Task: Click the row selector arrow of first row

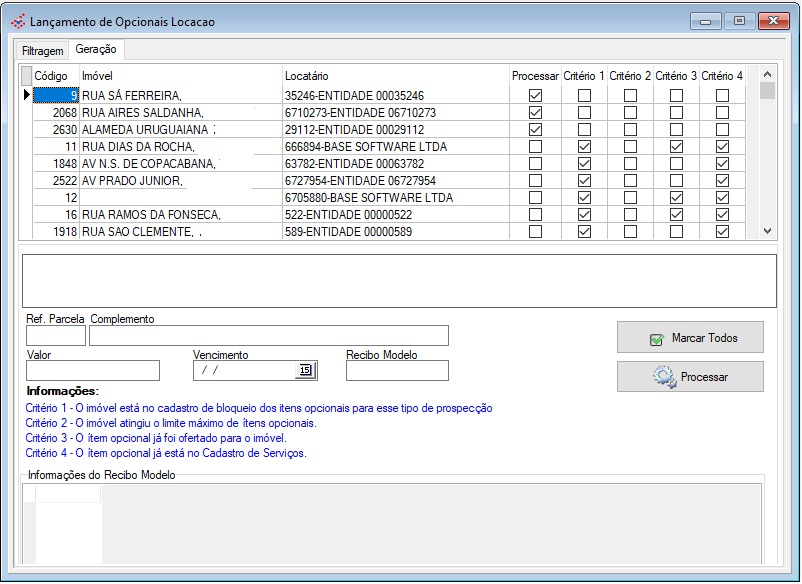Action: tap(27, 96)
